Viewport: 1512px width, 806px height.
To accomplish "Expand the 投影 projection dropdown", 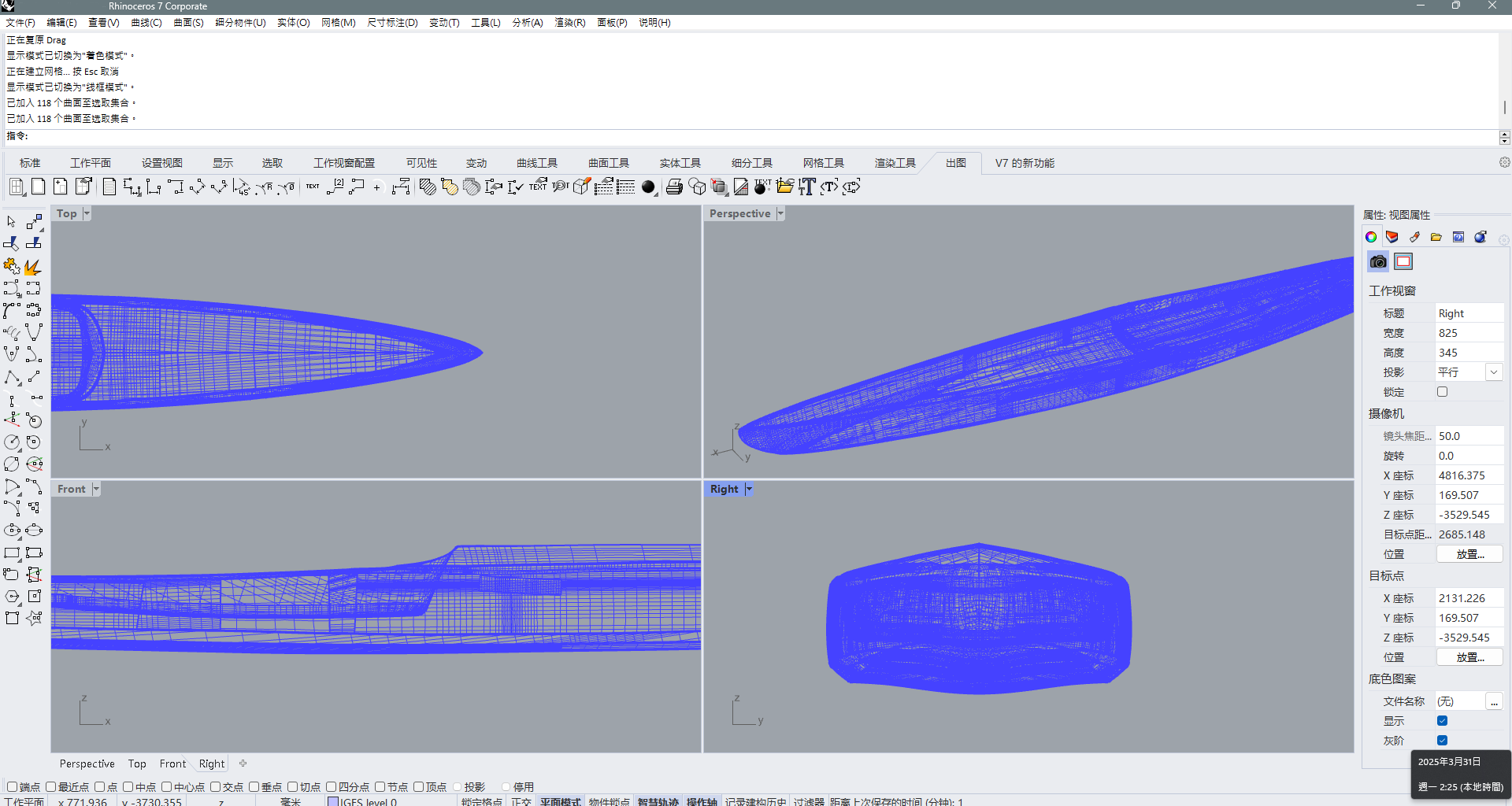I will pyautogui.click(x=1493, y=372).
